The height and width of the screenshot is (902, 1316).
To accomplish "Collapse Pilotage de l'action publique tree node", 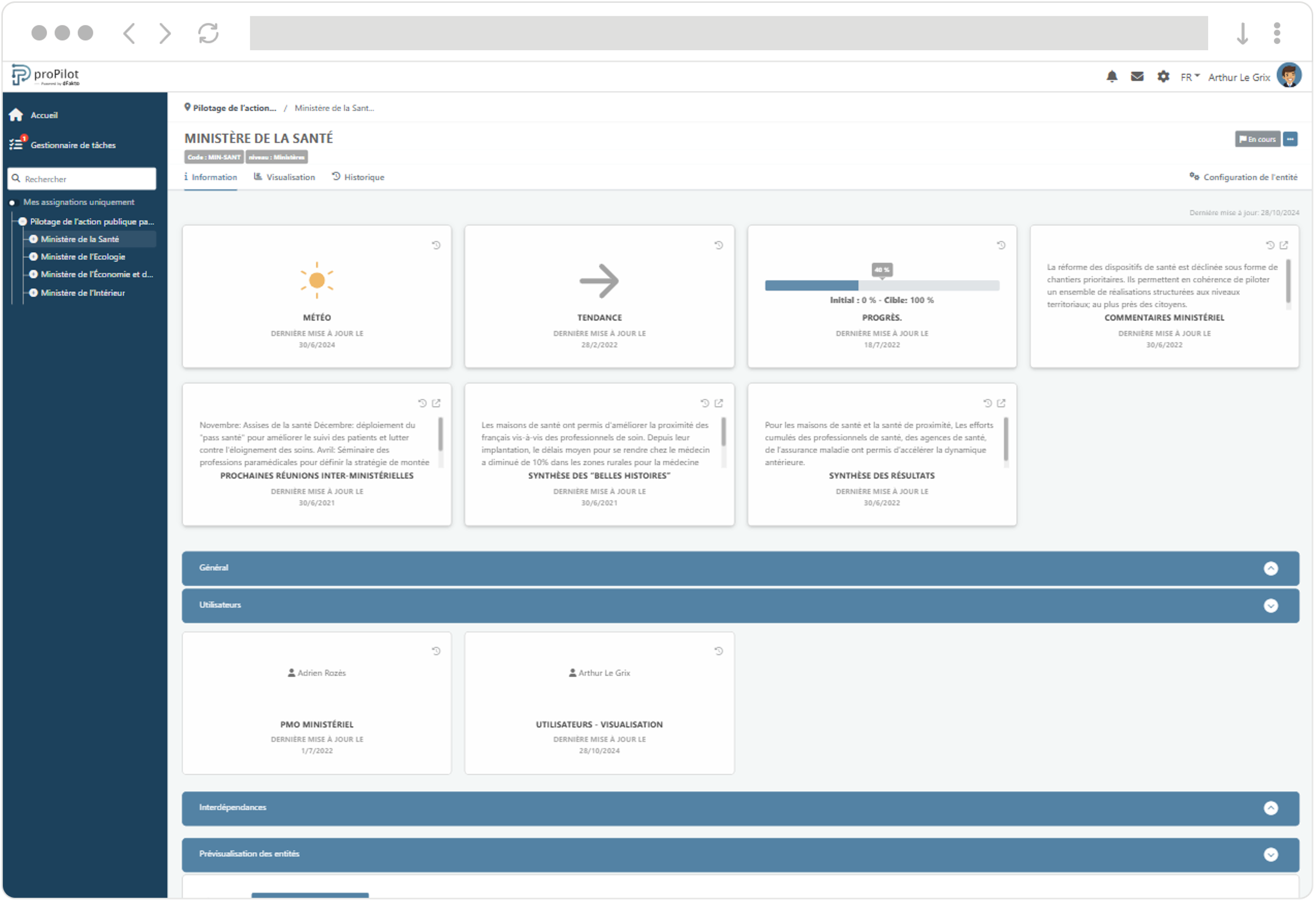I will tap(23, 222).
